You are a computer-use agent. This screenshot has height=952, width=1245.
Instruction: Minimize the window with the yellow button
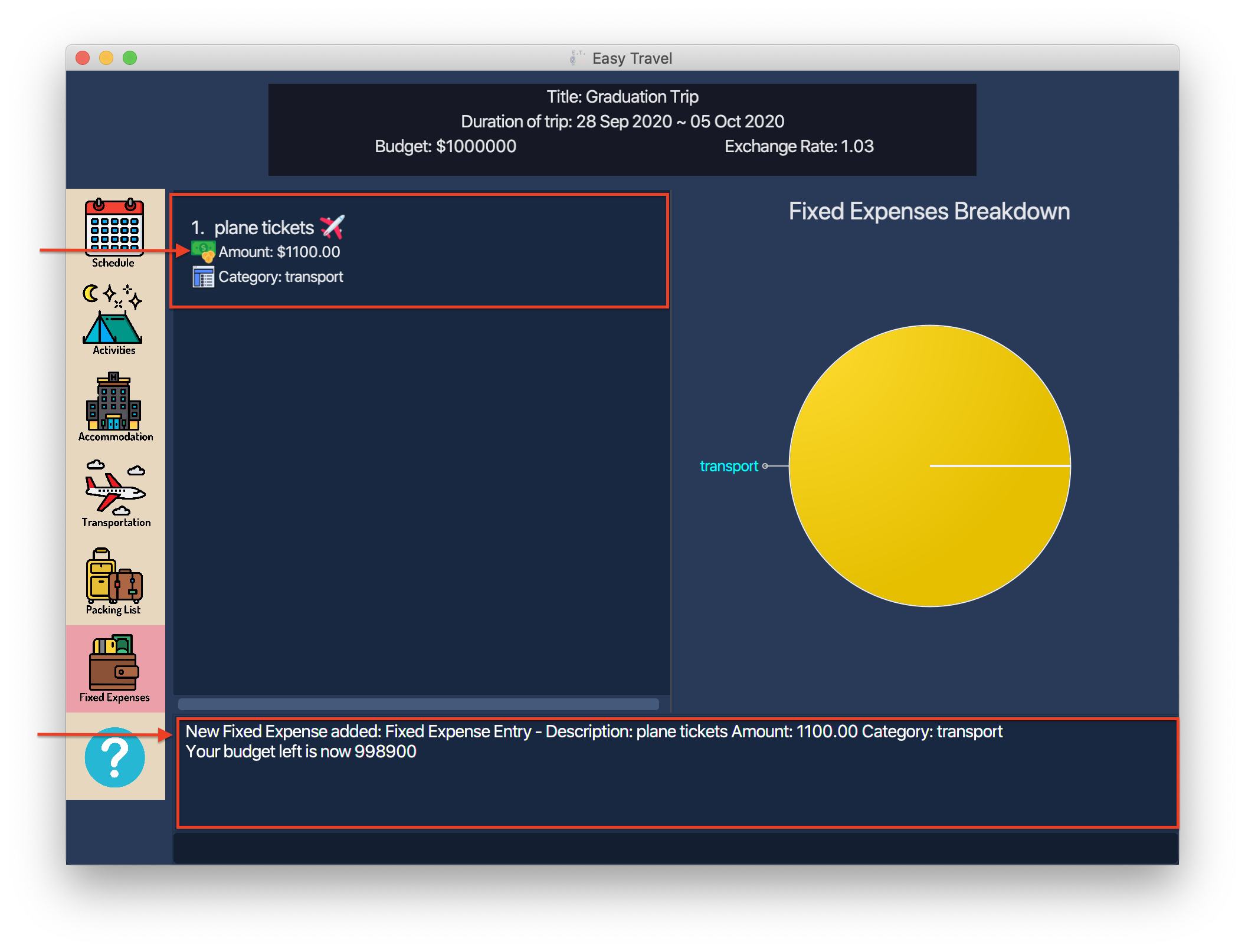(106, 58)
